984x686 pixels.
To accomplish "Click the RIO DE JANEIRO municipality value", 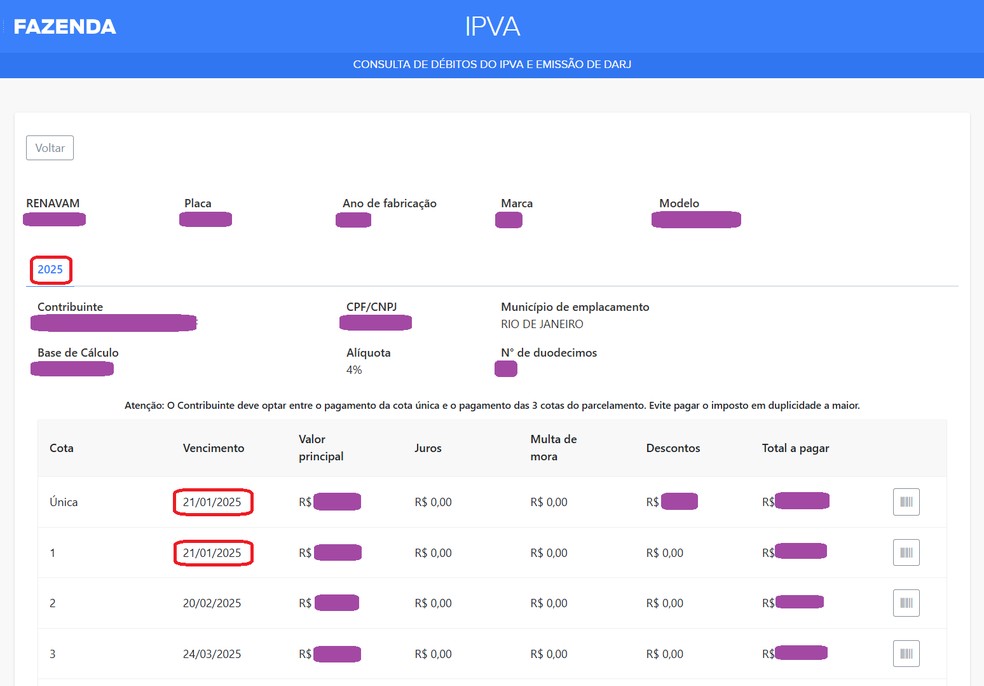I will point(542,325).
